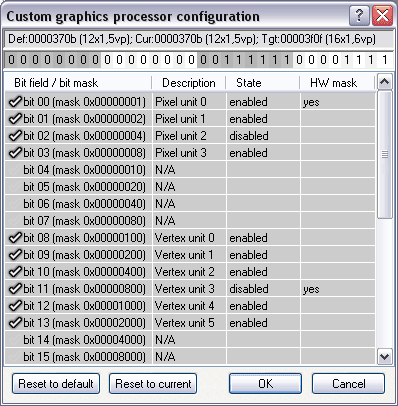
Task: Click the help question mark icon
Action: [x=359, y=15]
